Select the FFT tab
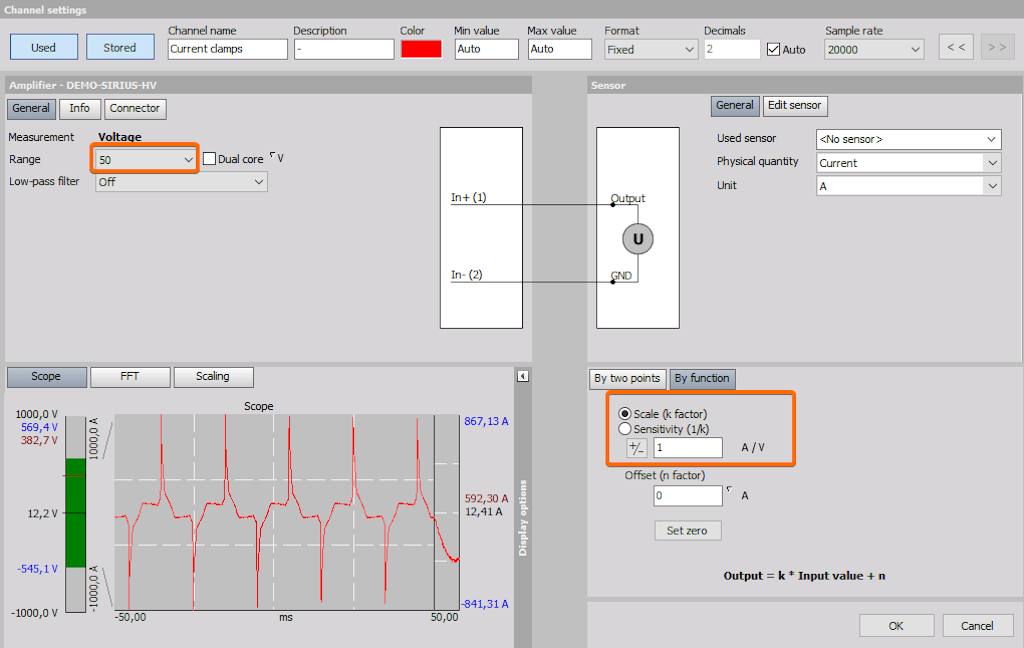This screenshot has width=1024, height=648. (130, 376)
